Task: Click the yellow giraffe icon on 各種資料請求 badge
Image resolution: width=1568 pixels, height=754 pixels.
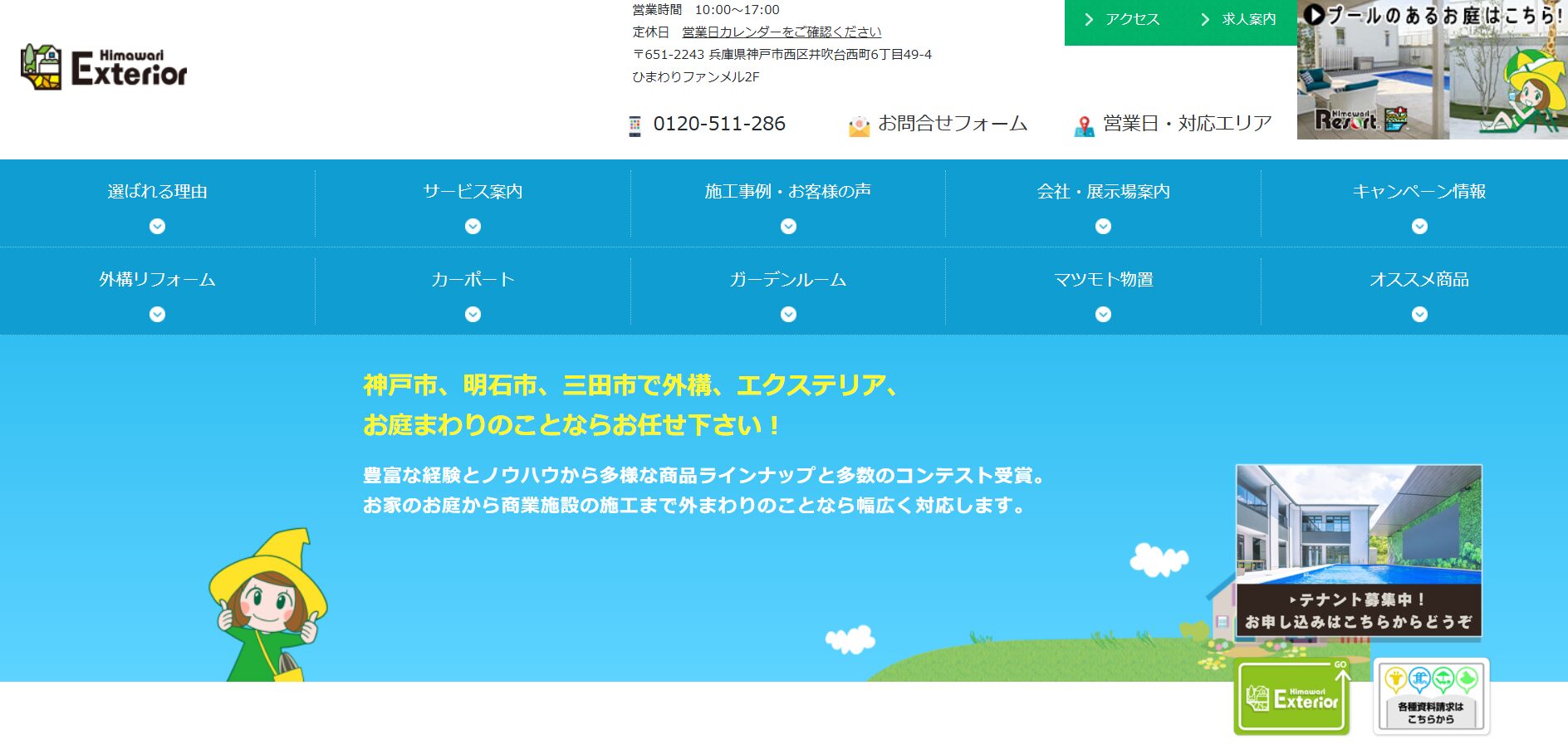Action: (1395, 678)
